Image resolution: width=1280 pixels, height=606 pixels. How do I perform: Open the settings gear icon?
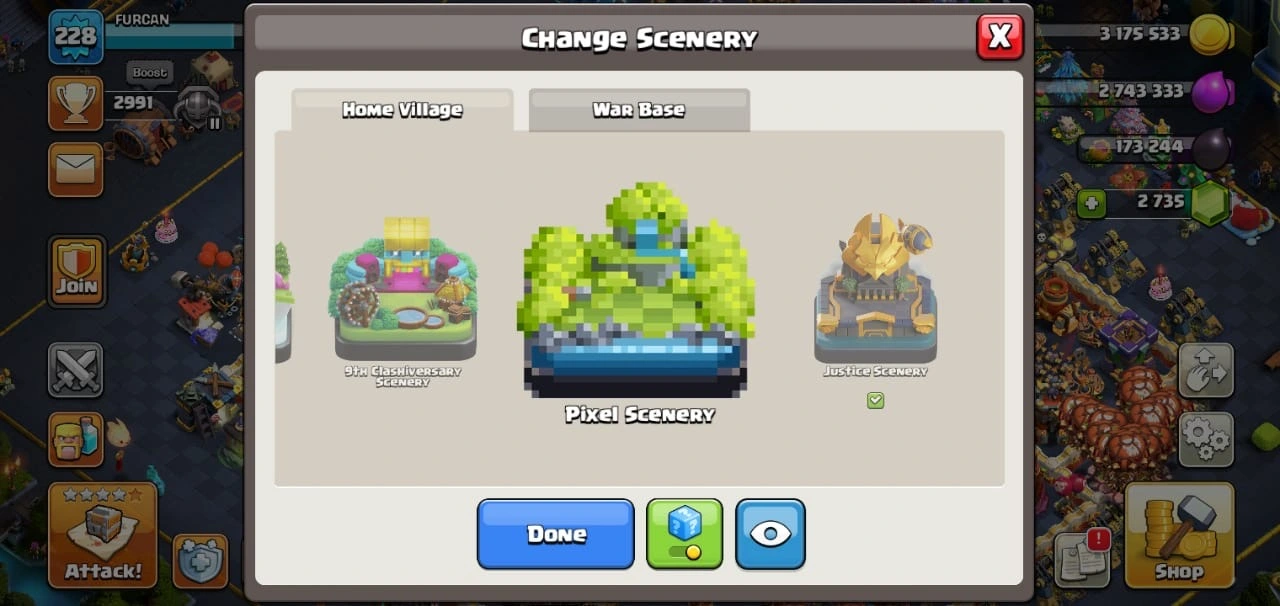pos(1206,439)
